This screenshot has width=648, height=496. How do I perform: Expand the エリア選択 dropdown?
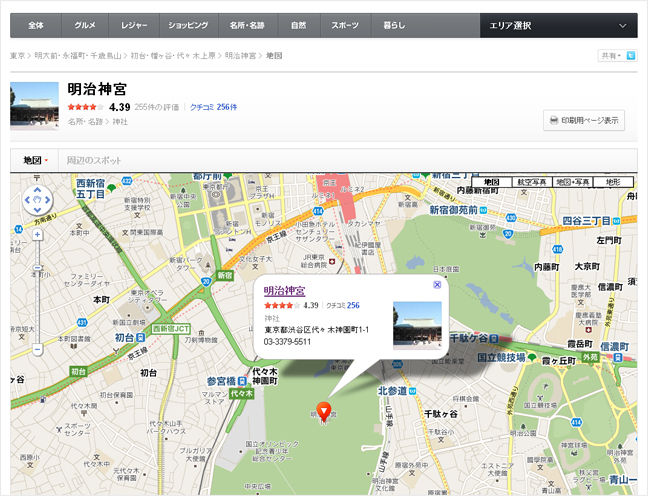(559, 25)
